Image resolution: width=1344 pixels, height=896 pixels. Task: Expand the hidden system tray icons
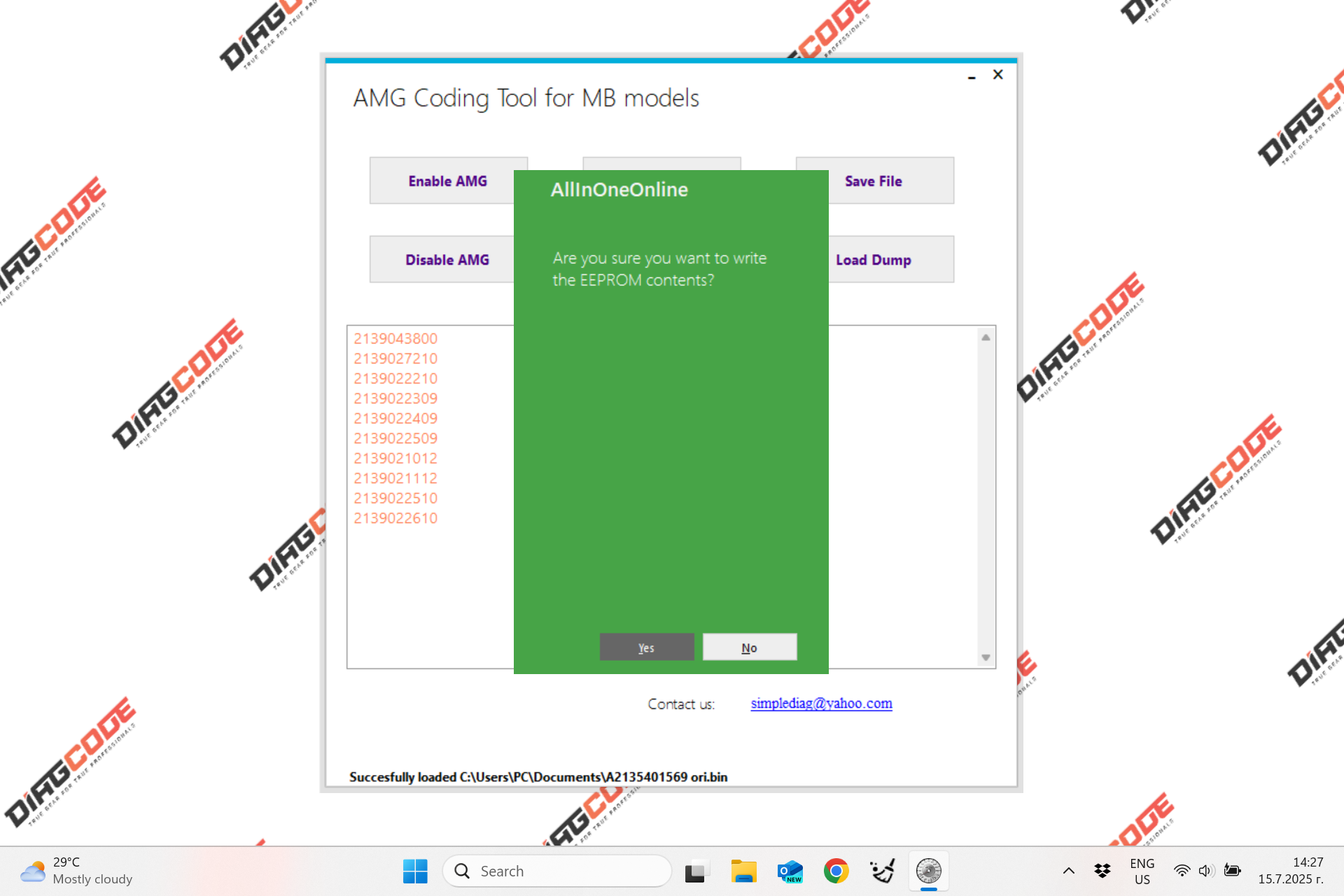1069,871
